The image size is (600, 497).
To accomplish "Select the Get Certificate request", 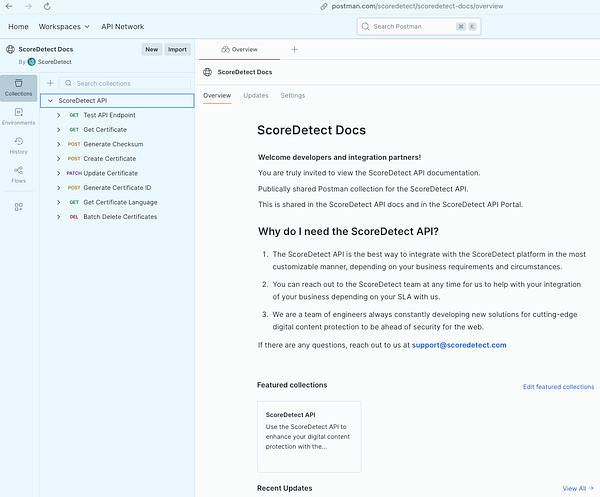I will click(105, 130).
